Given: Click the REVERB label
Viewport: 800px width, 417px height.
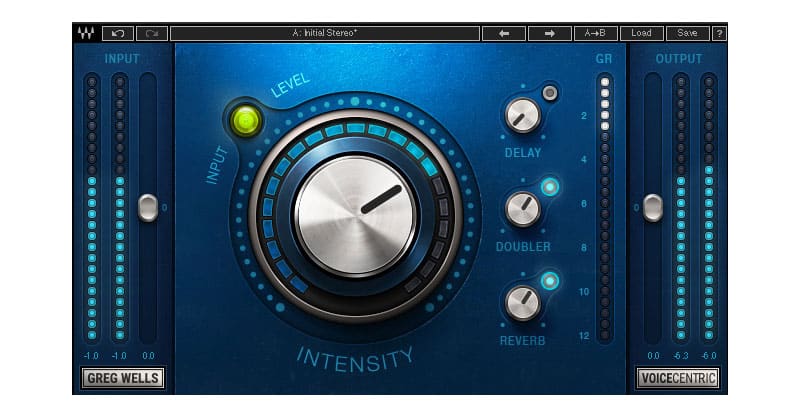Looking at the screenshot, I should 522,340.
